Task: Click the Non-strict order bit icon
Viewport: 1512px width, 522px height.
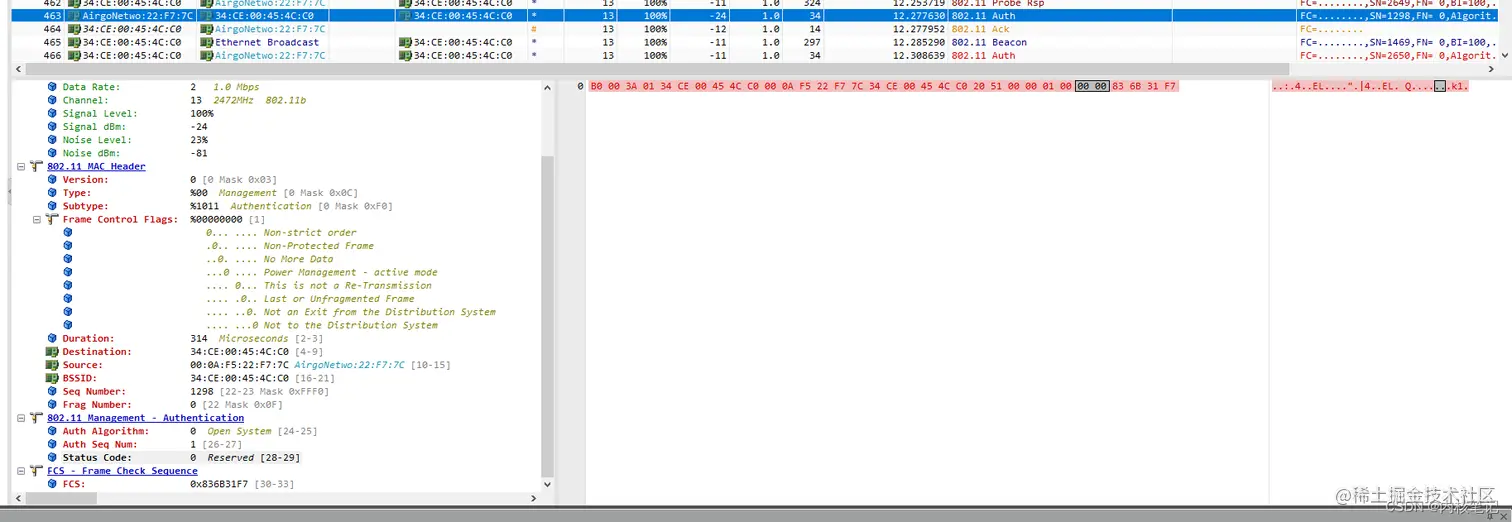Action: (x=68, y=233)
